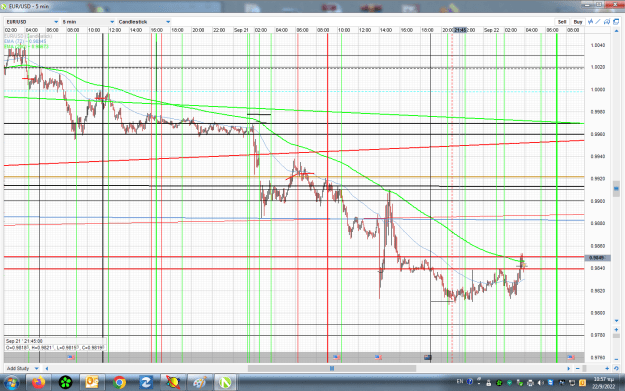Open the Windows Start button
625x391 pixels.
click(x=12, y=383)
